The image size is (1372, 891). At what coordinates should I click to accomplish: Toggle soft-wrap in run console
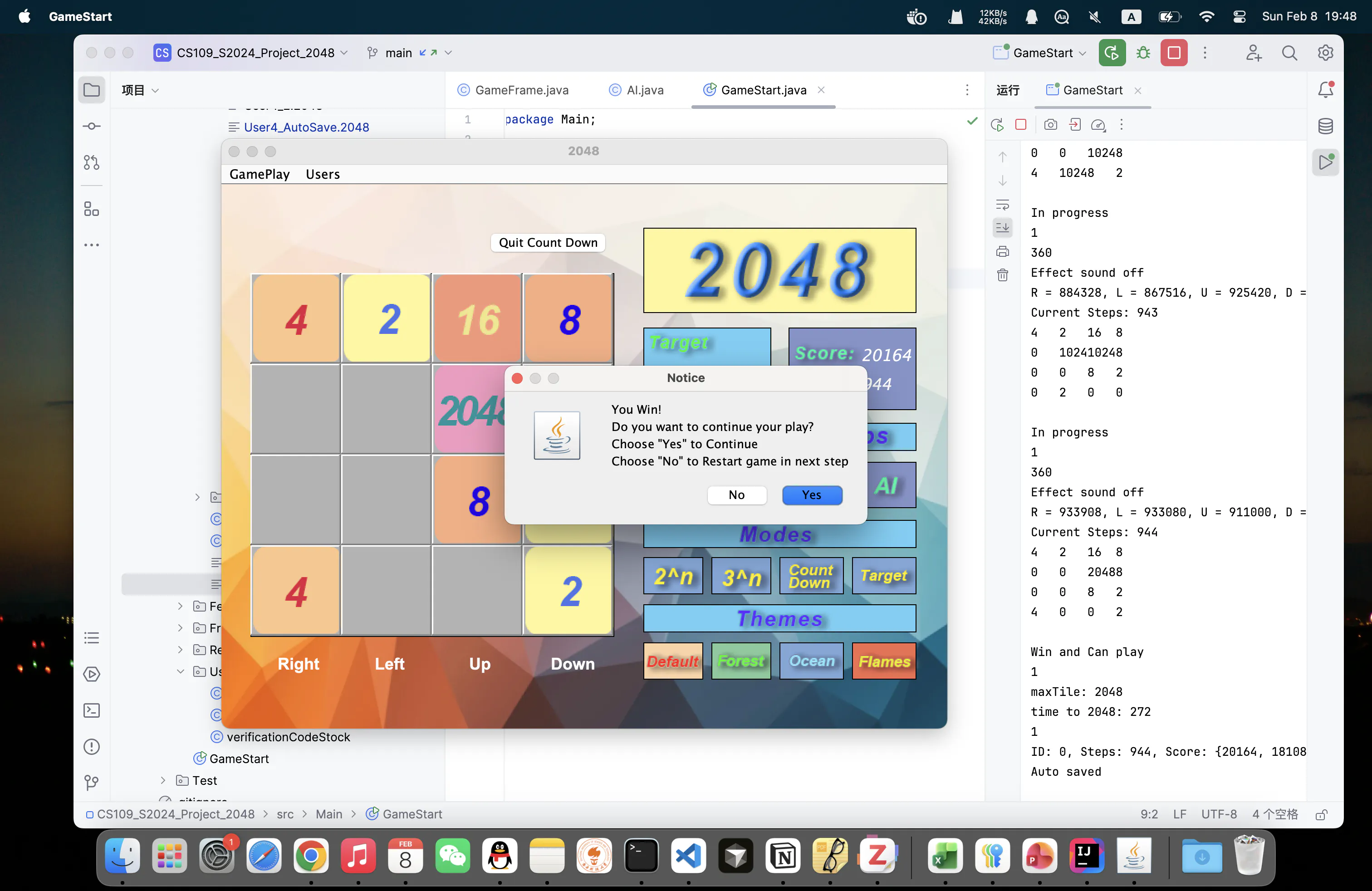(x=1003, y=205)
